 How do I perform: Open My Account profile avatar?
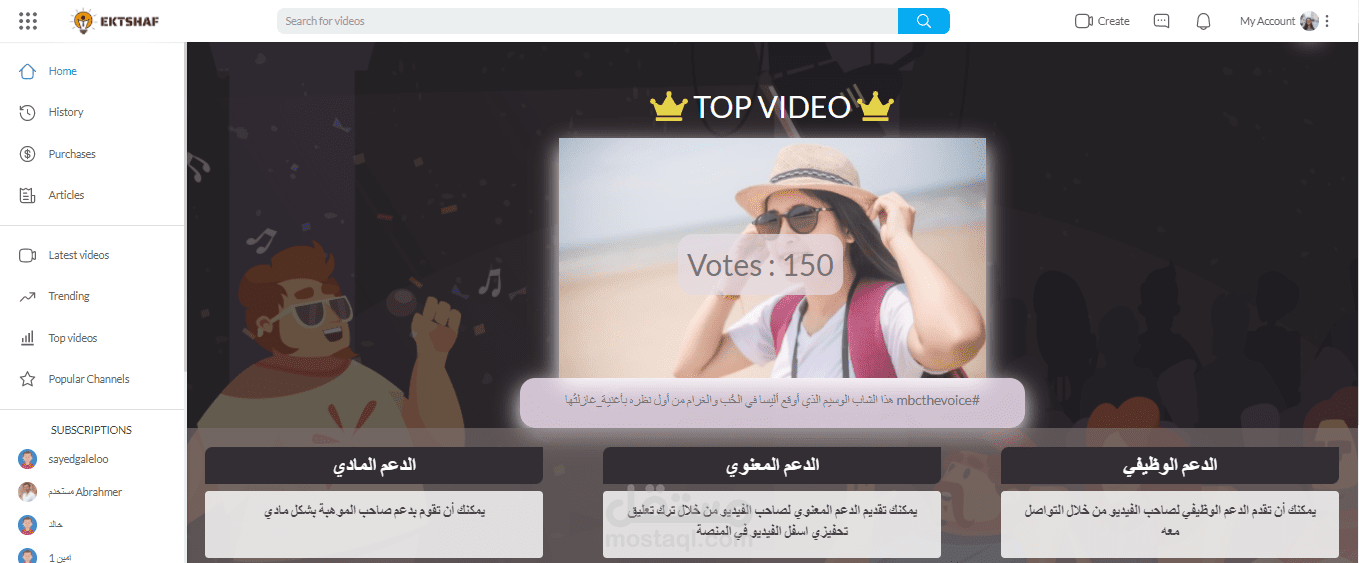pos(1309,21)
